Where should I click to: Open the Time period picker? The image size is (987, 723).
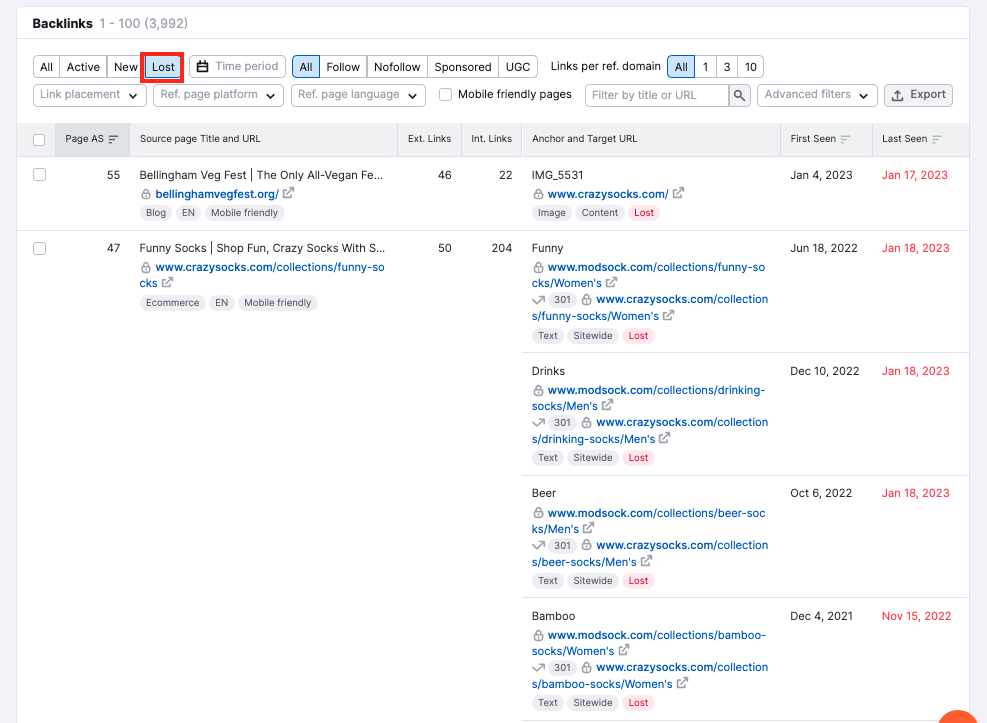(x=238, y=66)
